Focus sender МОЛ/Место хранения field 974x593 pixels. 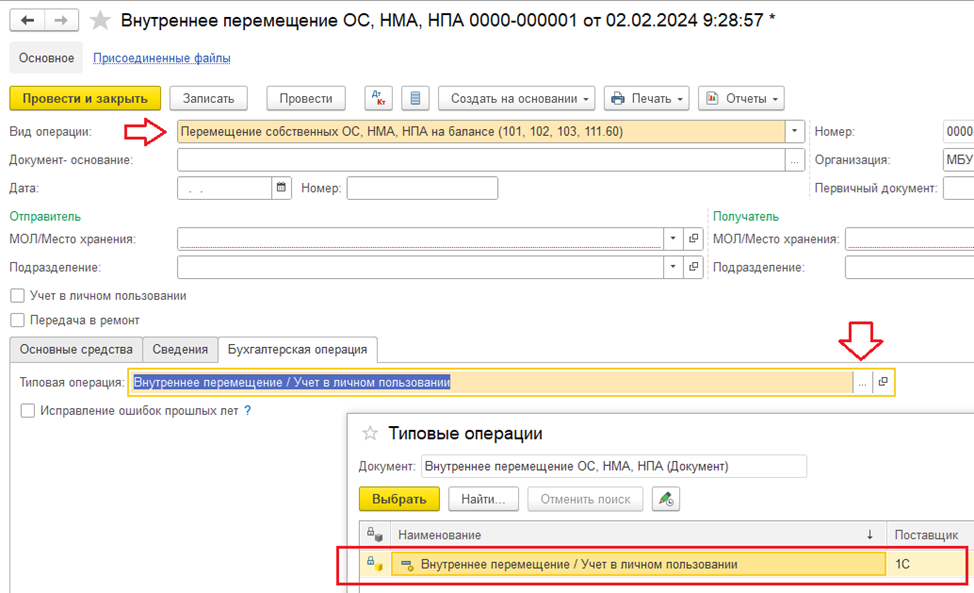tap(420, 238)
